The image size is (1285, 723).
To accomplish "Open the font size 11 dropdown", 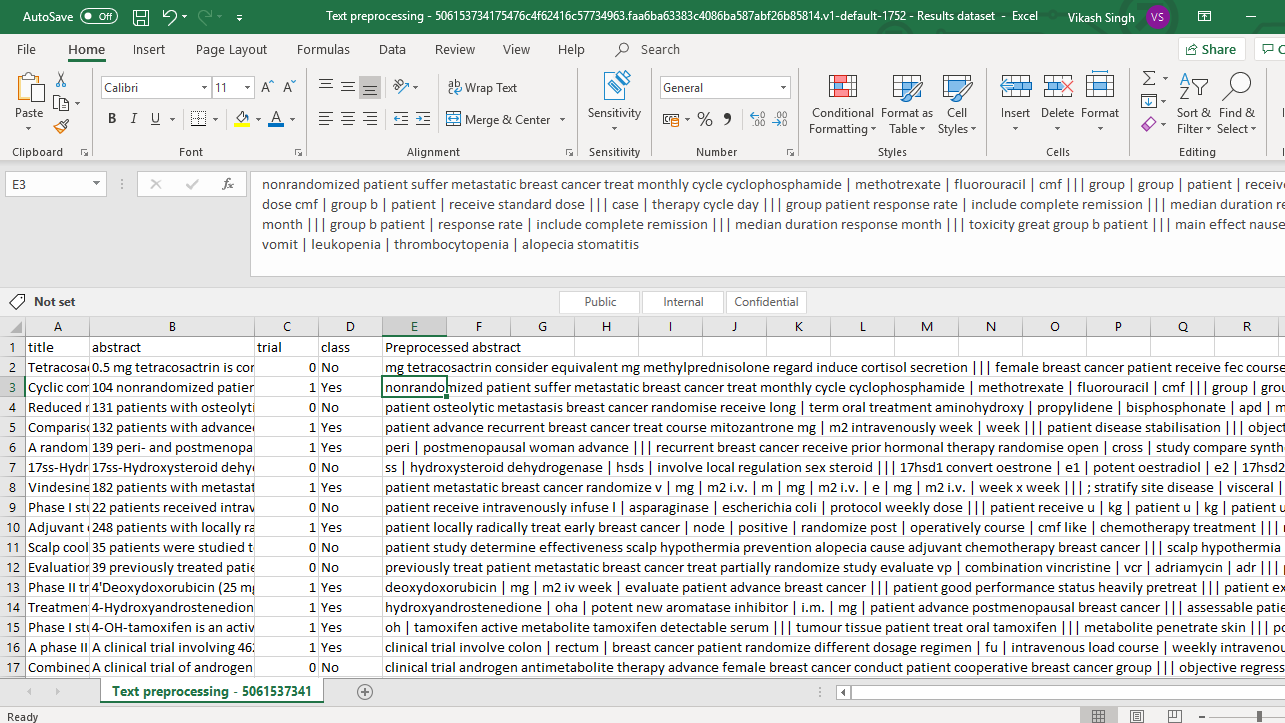I will click(247, 88).
